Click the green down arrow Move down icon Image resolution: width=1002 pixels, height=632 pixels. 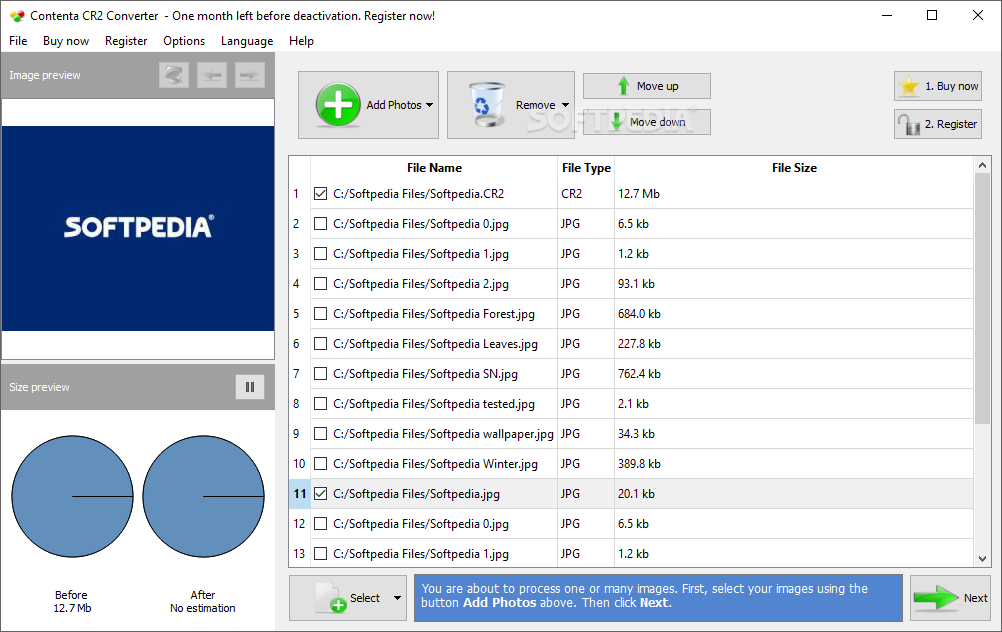pos(617,121)
